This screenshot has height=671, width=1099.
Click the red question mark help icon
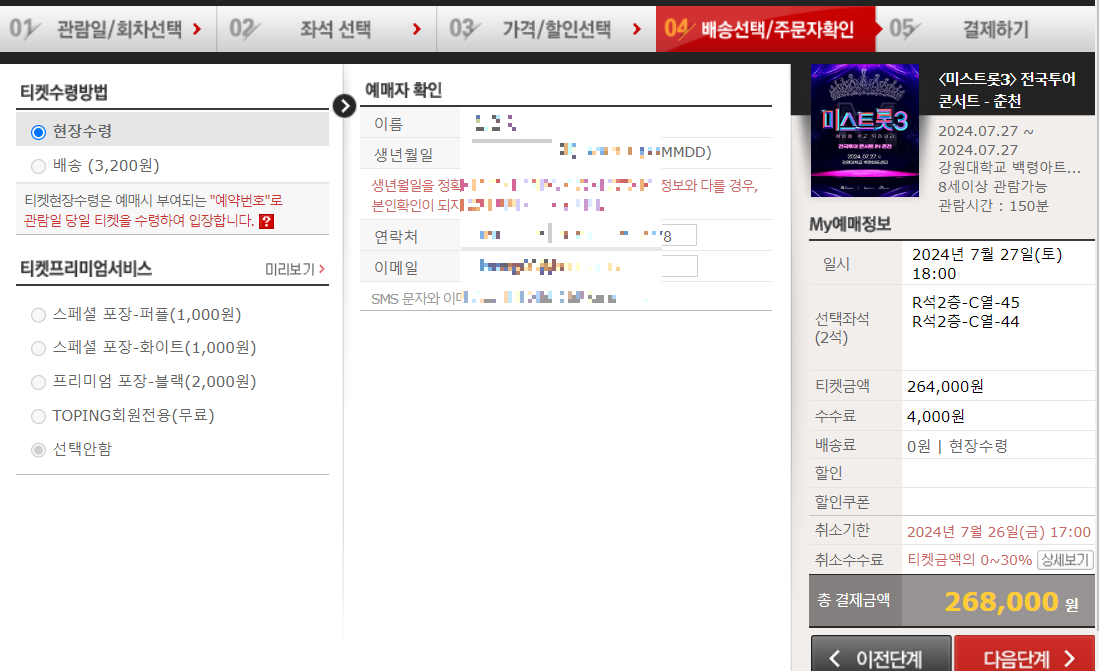(x=265, y=222)
